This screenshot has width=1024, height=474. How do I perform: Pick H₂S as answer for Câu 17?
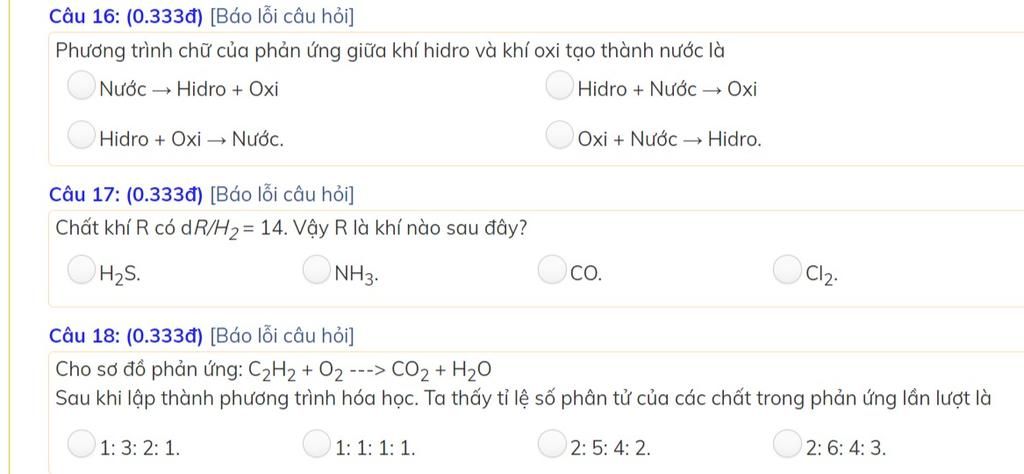pyautogui.click(x=81, y=271)
